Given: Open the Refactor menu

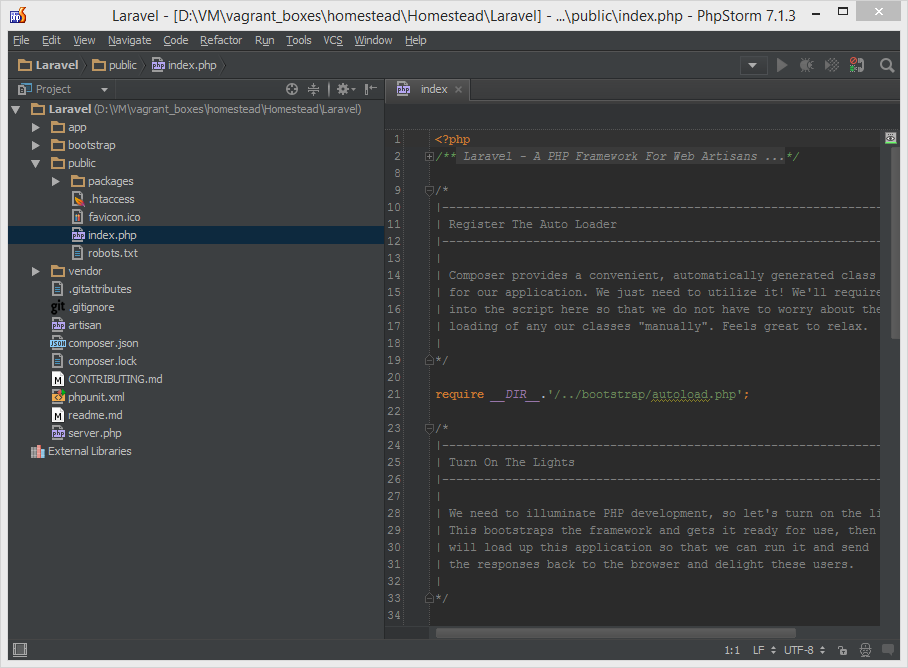Looking at the screenshot, I should click(221, 41).
